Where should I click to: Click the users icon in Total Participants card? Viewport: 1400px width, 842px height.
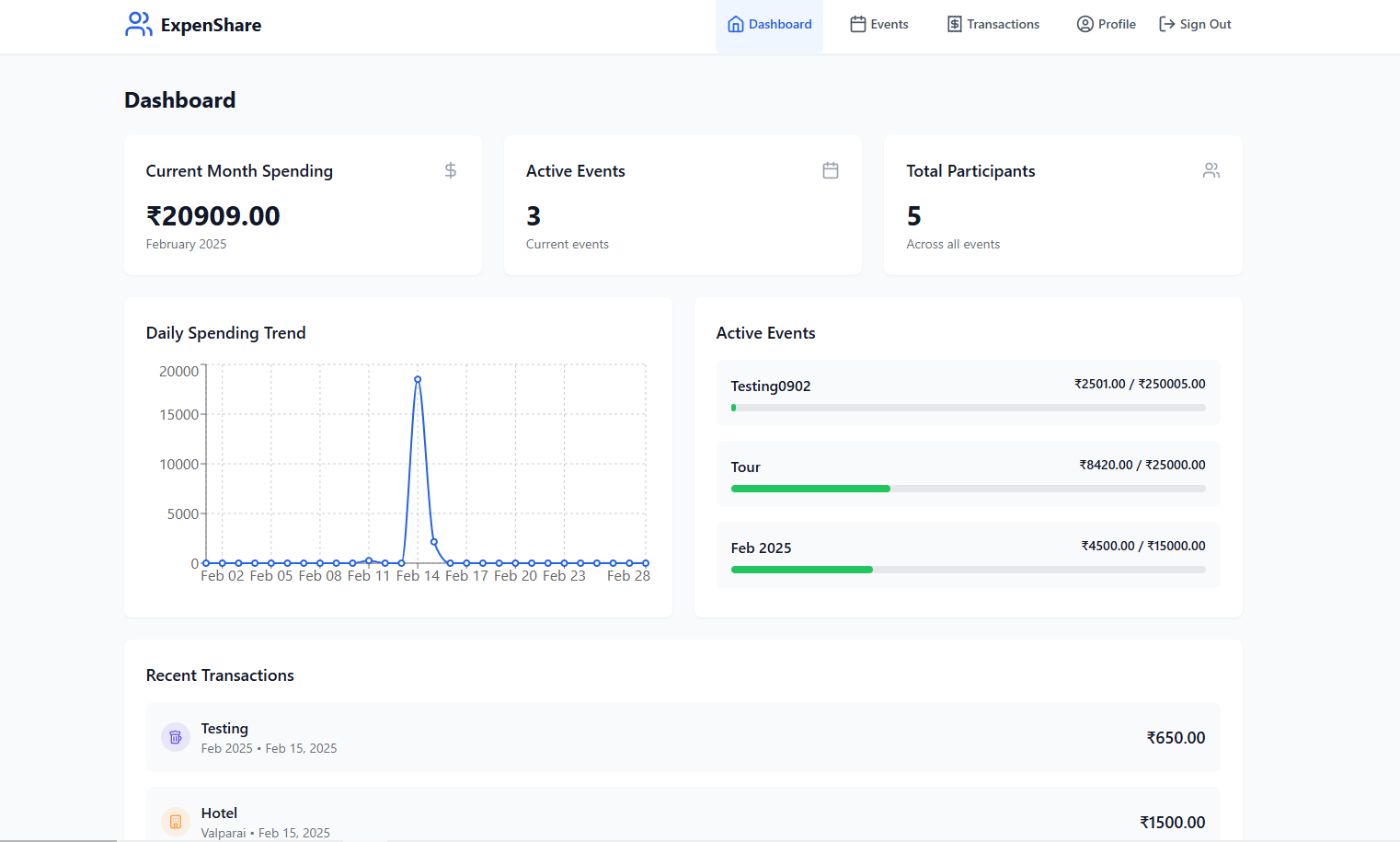point(1211,170)
